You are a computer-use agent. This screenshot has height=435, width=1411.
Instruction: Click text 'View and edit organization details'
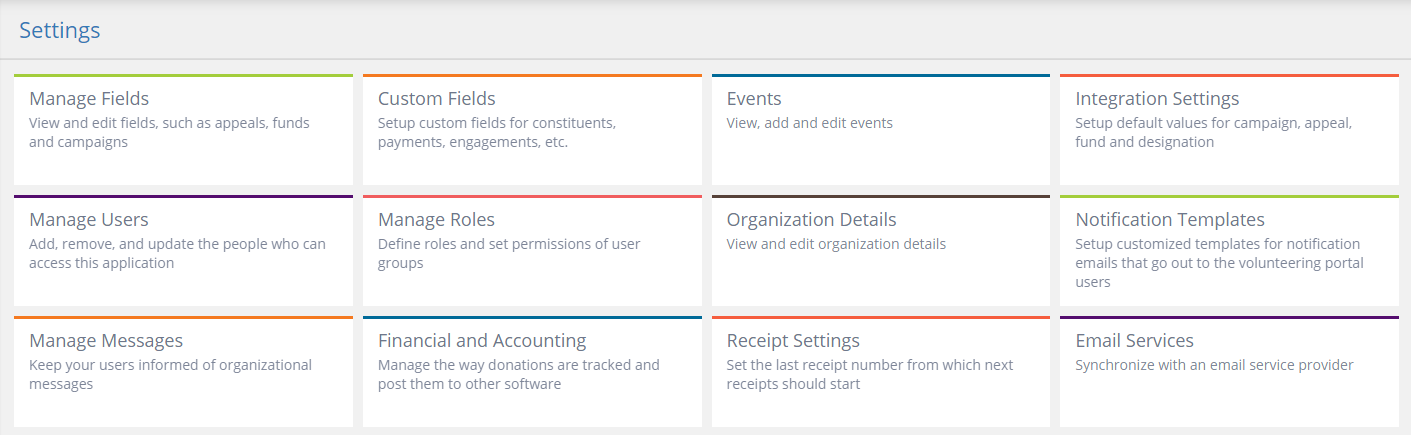[836, 244]
